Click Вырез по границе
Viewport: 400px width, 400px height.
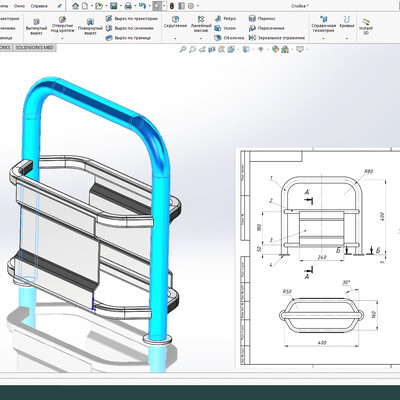point(128,38)
